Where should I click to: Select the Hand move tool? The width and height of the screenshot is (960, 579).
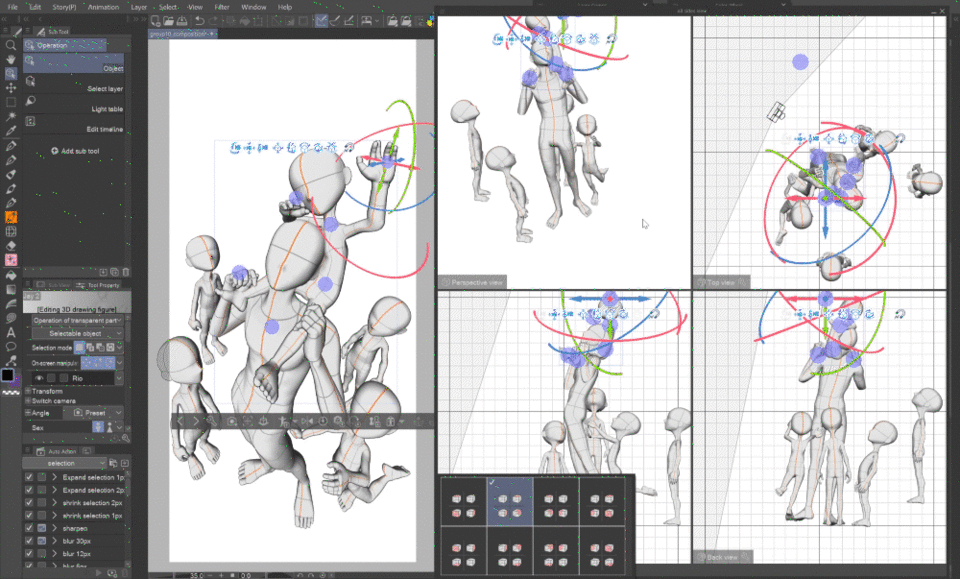(x=10, y=59)
